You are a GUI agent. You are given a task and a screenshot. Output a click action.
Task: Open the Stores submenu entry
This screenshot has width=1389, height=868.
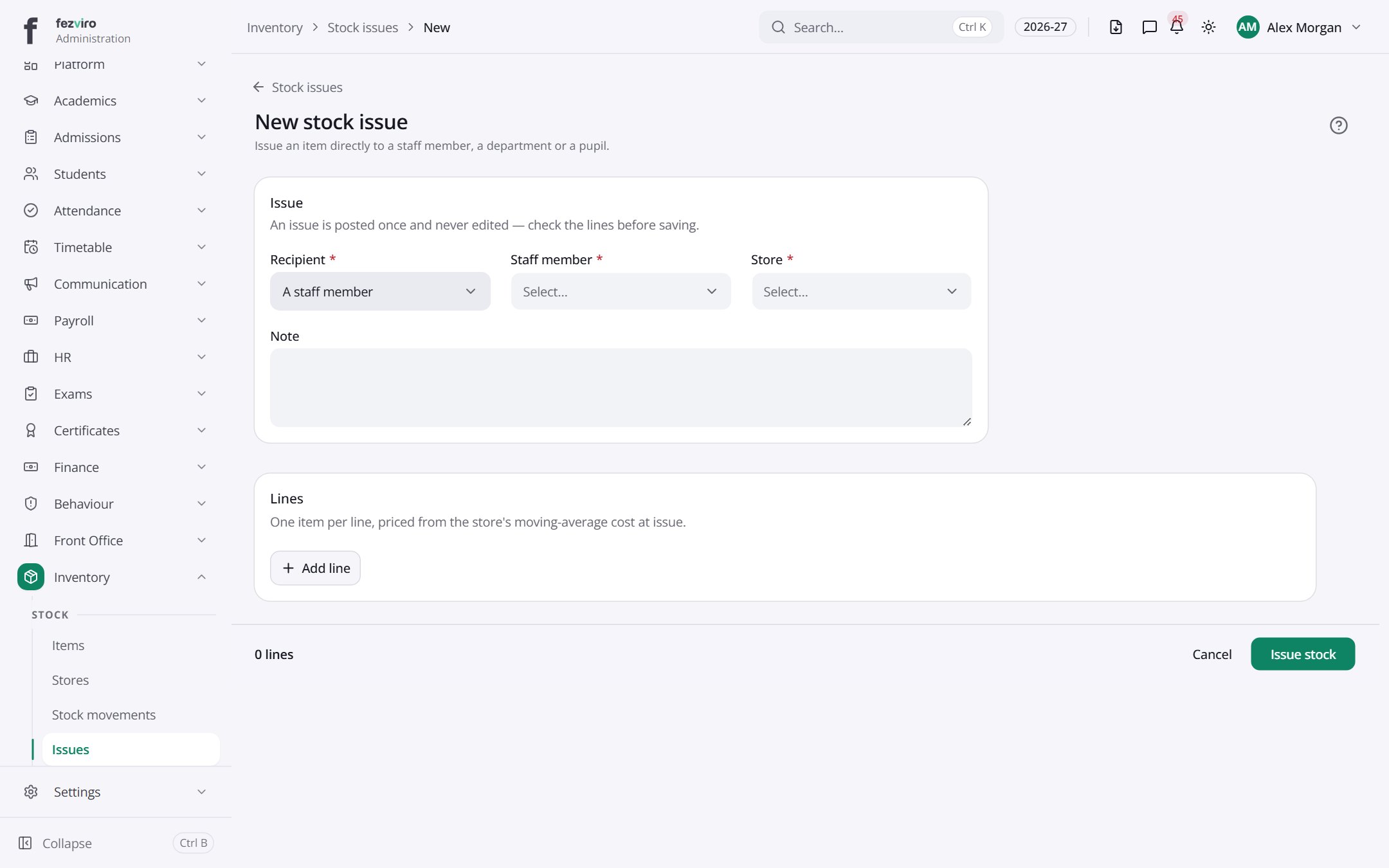(131, 680)
